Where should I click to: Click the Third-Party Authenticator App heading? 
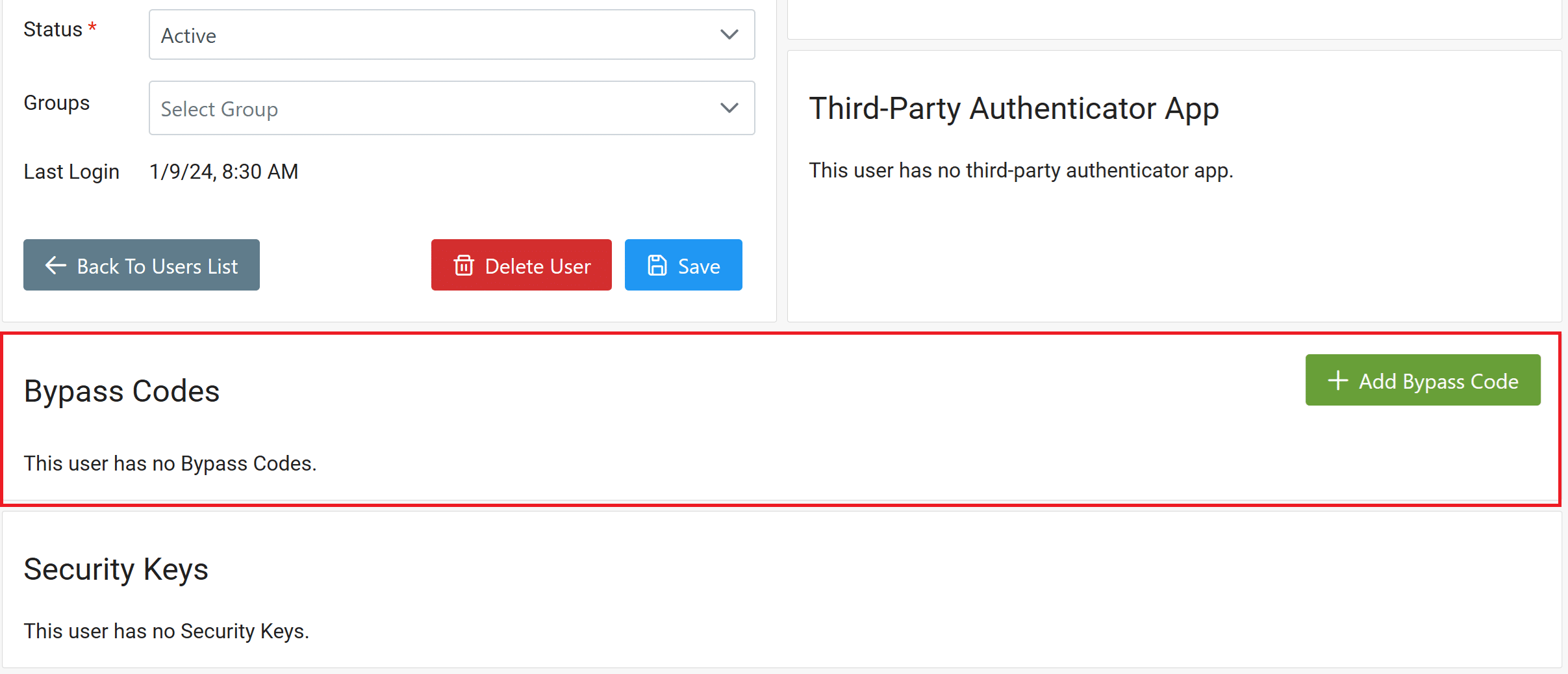(x=1014, y=108)
